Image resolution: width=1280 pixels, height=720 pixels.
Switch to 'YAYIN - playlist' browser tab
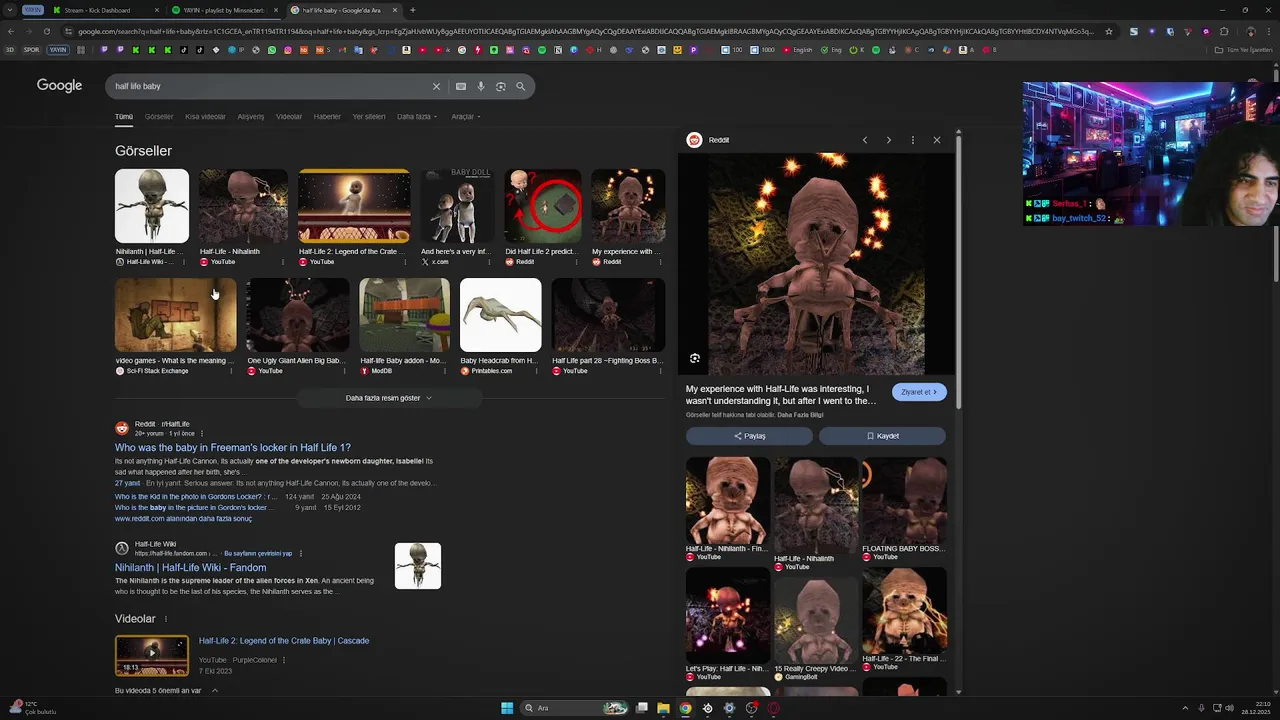225,10
